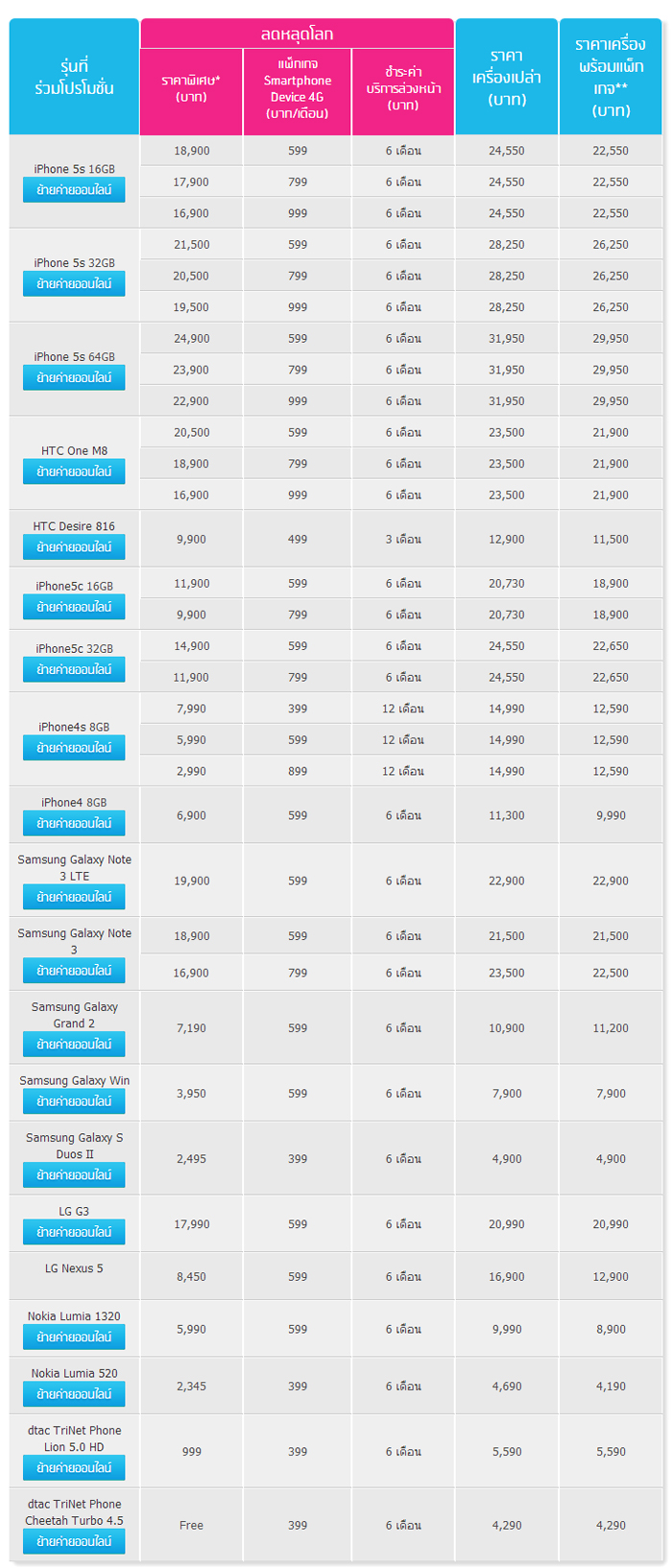Click online button under iPhone4s 8GB
The height and width of the screenshot is (1568, 672).
[74, 748]
